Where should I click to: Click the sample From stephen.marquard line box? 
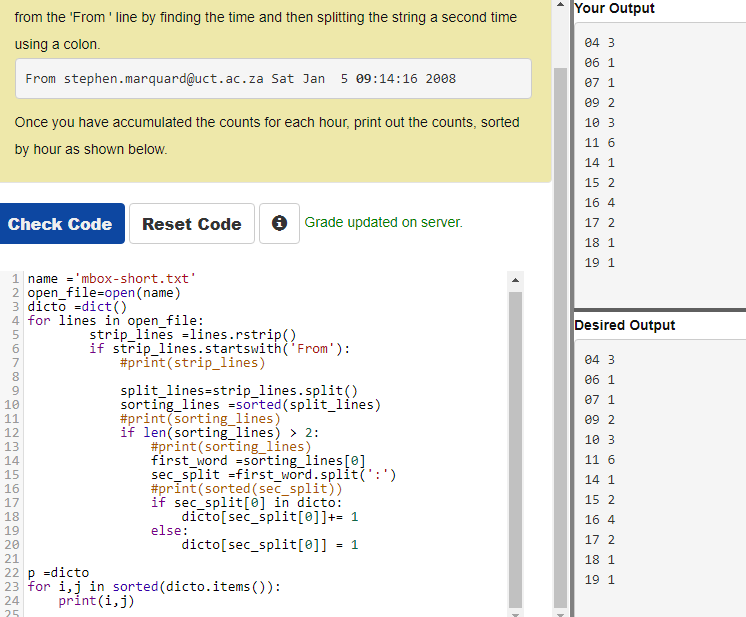tap(273, 78)
